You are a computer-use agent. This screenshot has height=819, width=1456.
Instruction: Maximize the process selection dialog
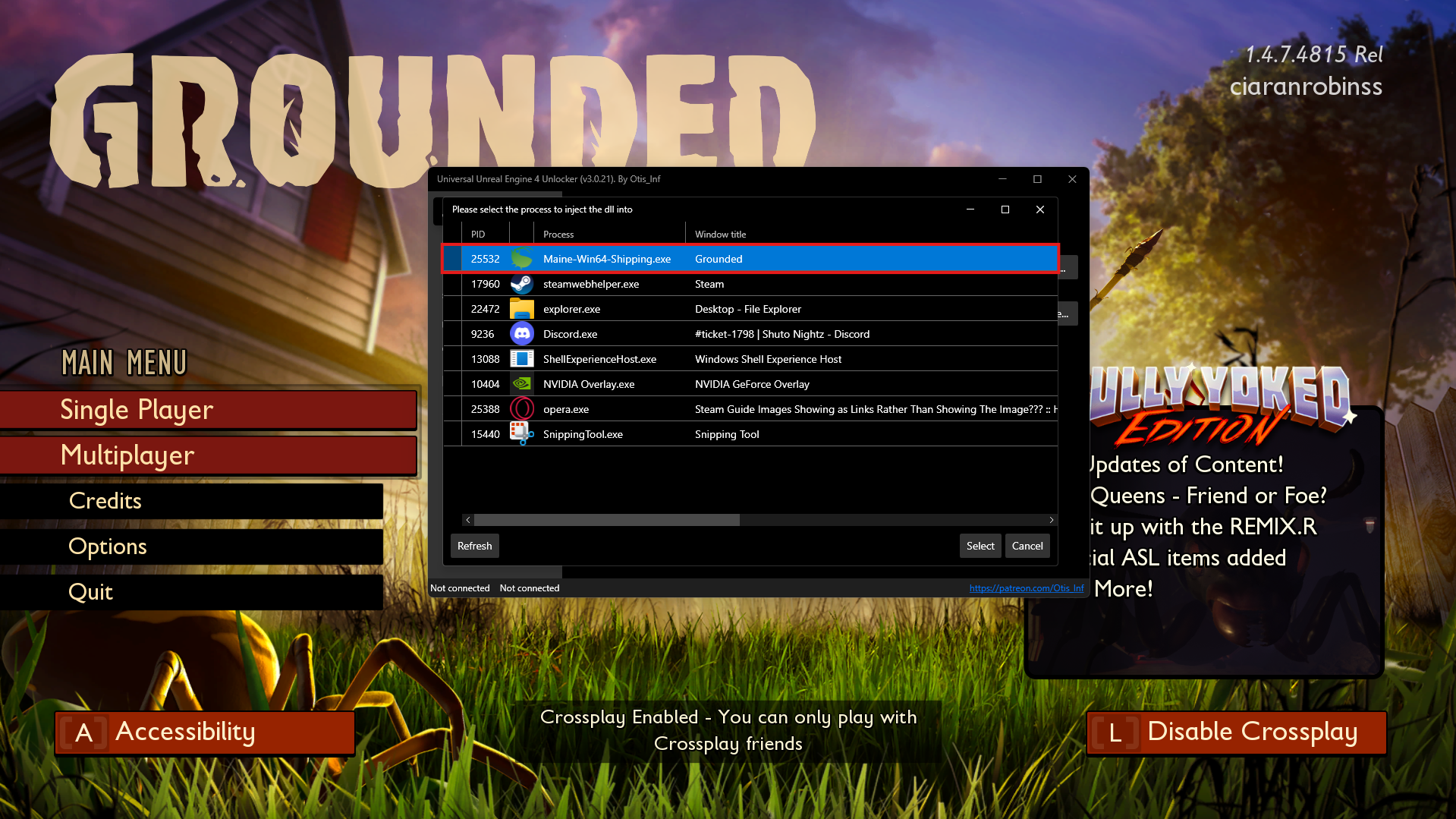pos(1005,209)
